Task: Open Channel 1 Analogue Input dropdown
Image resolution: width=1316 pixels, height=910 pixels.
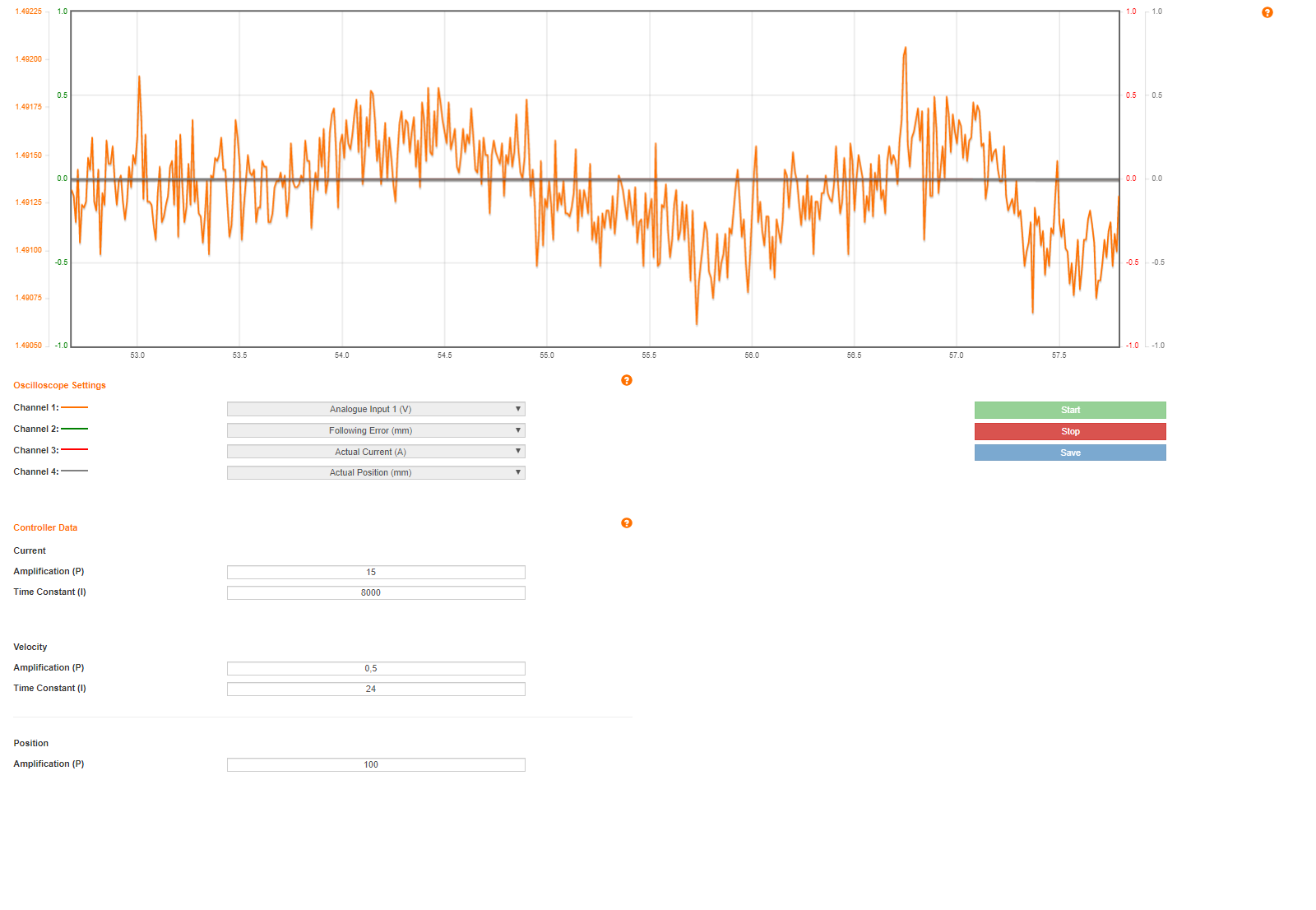Action: (x=376, y=409)
